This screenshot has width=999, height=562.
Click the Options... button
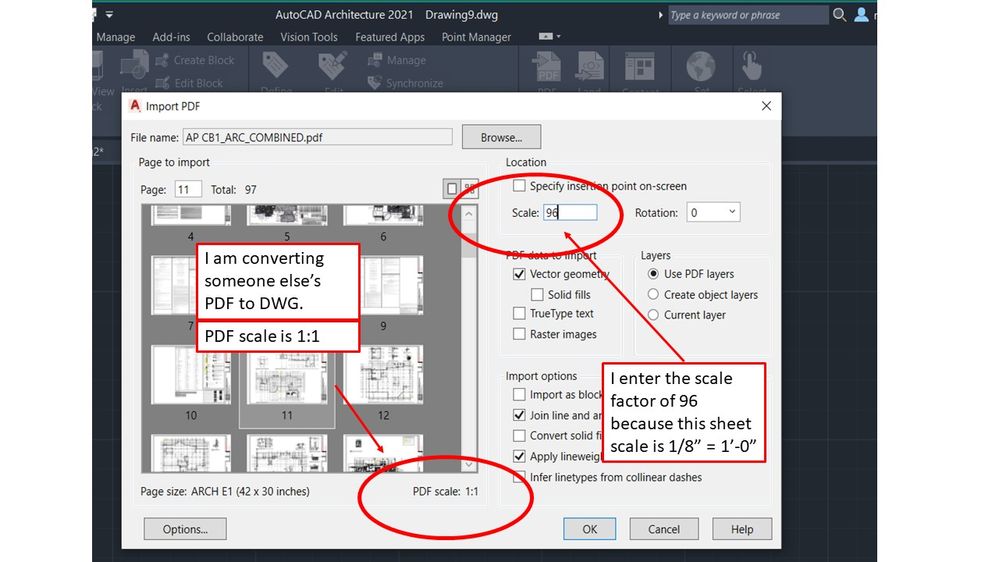[185, 529]
